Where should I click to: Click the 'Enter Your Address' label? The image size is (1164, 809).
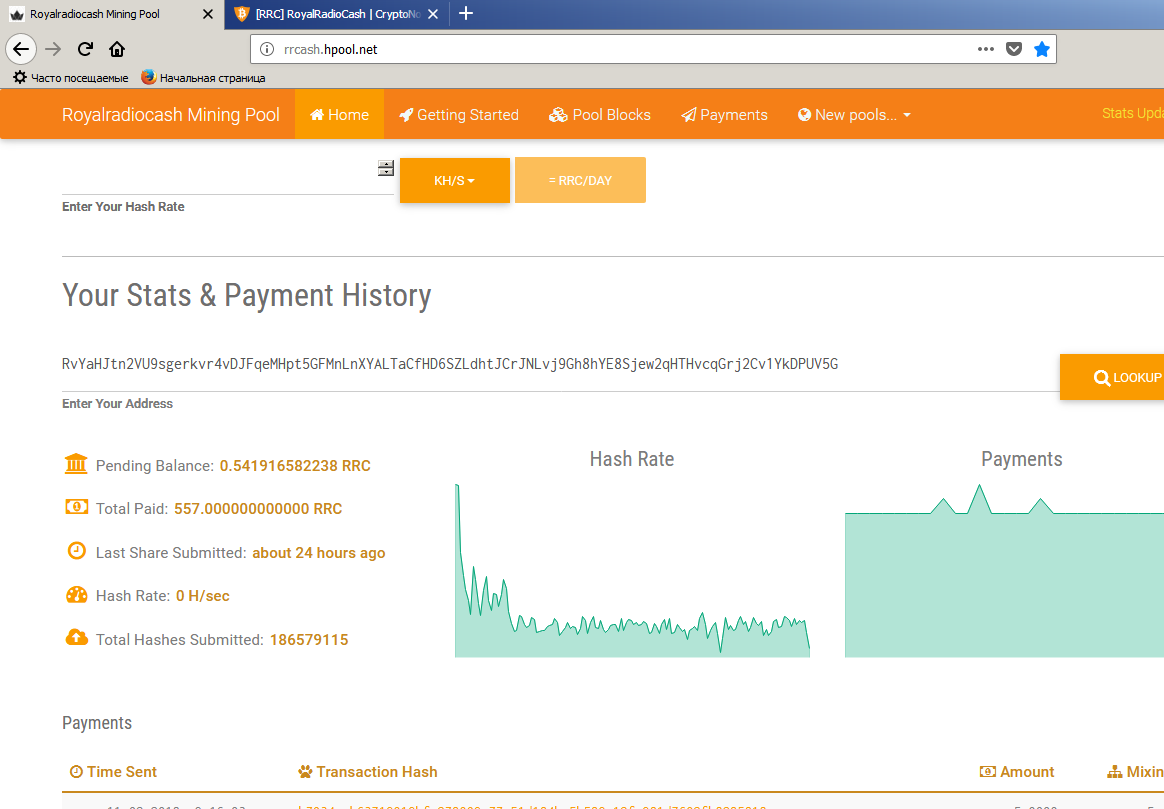coord(117,404)
